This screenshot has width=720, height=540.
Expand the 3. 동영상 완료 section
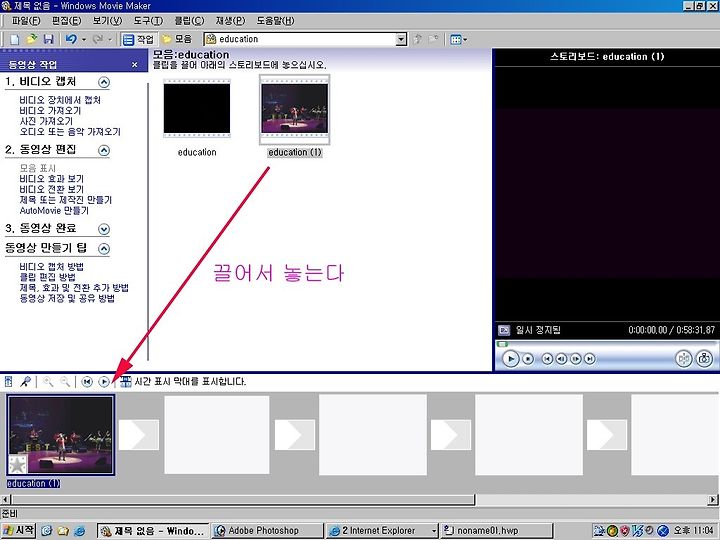(104, 229)
